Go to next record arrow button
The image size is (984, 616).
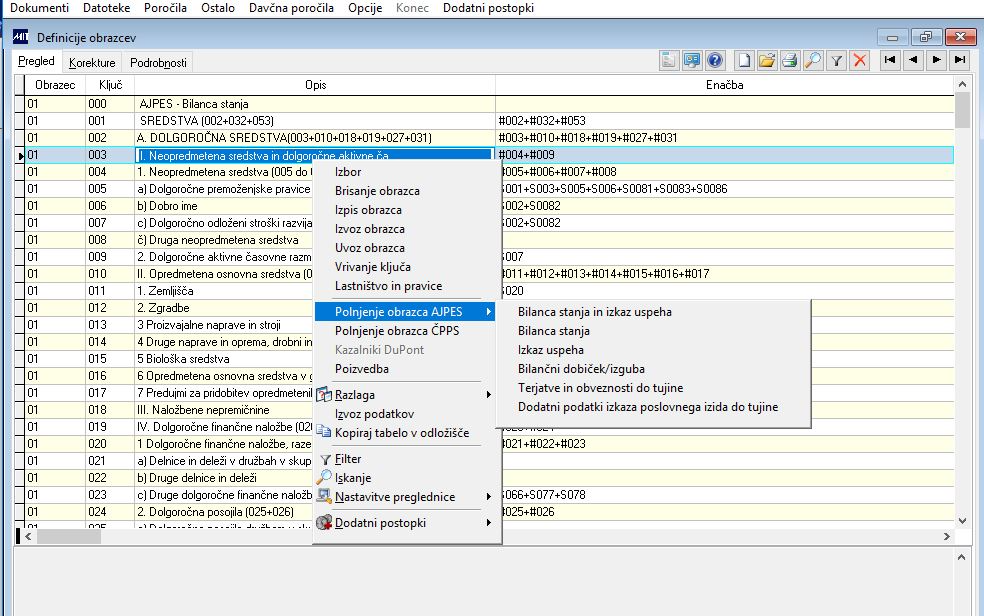937,60
